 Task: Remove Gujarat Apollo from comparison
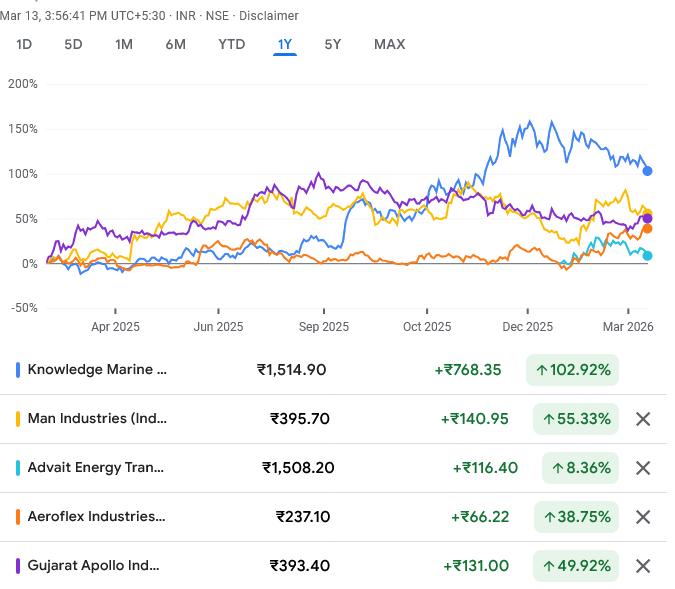pos(643,566)
